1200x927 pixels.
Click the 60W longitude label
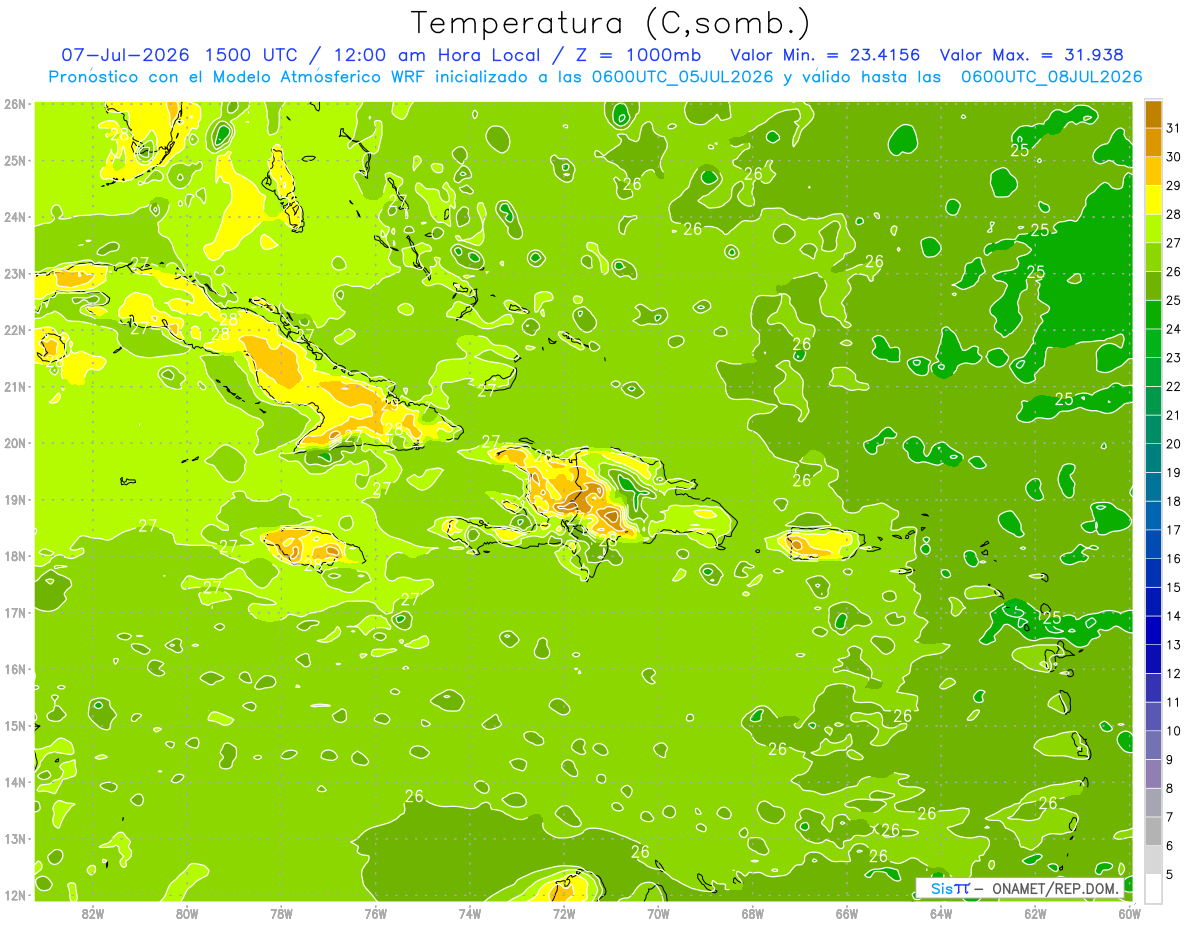pyautogui.click(x=1130, y=913)
